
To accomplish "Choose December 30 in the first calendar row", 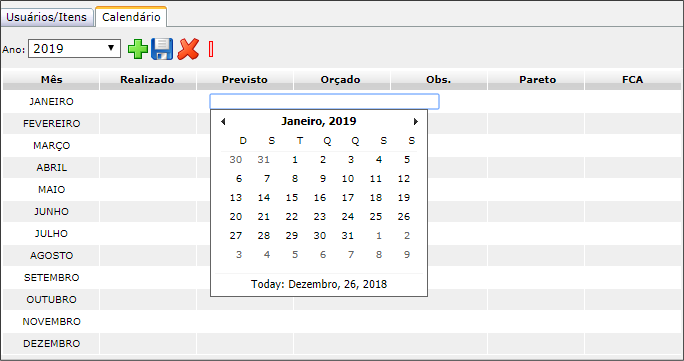I will coord(236,160).
